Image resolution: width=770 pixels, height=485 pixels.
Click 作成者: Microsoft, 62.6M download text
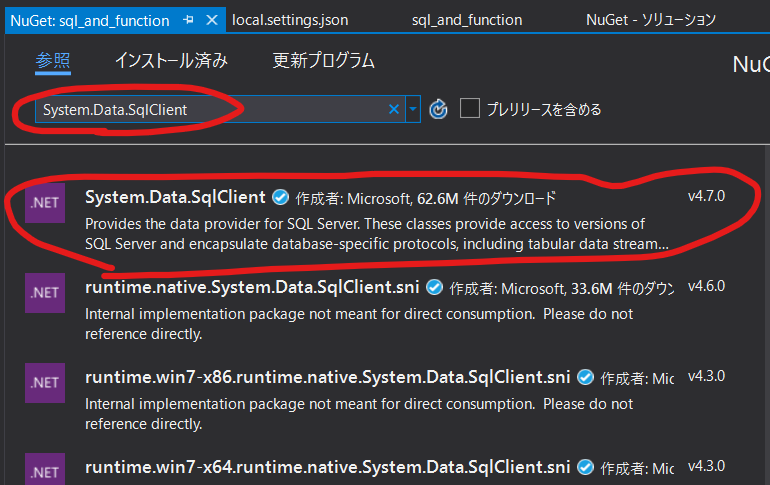tap(426, 198)
